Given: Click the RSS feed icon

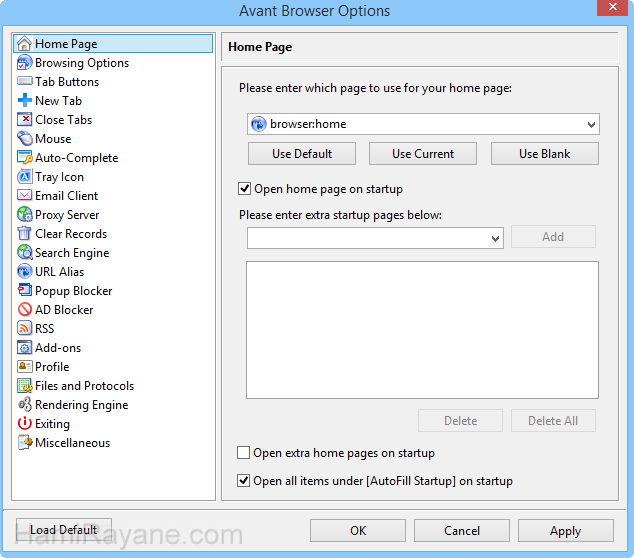Looking at the screenshot, I should coord(25,329).
